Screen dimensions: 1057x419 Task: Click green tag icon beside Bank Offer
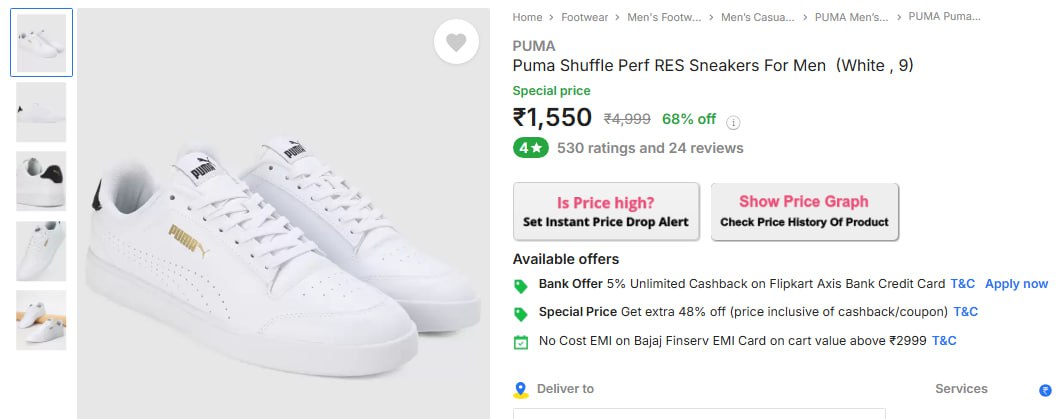coord(520,285)
